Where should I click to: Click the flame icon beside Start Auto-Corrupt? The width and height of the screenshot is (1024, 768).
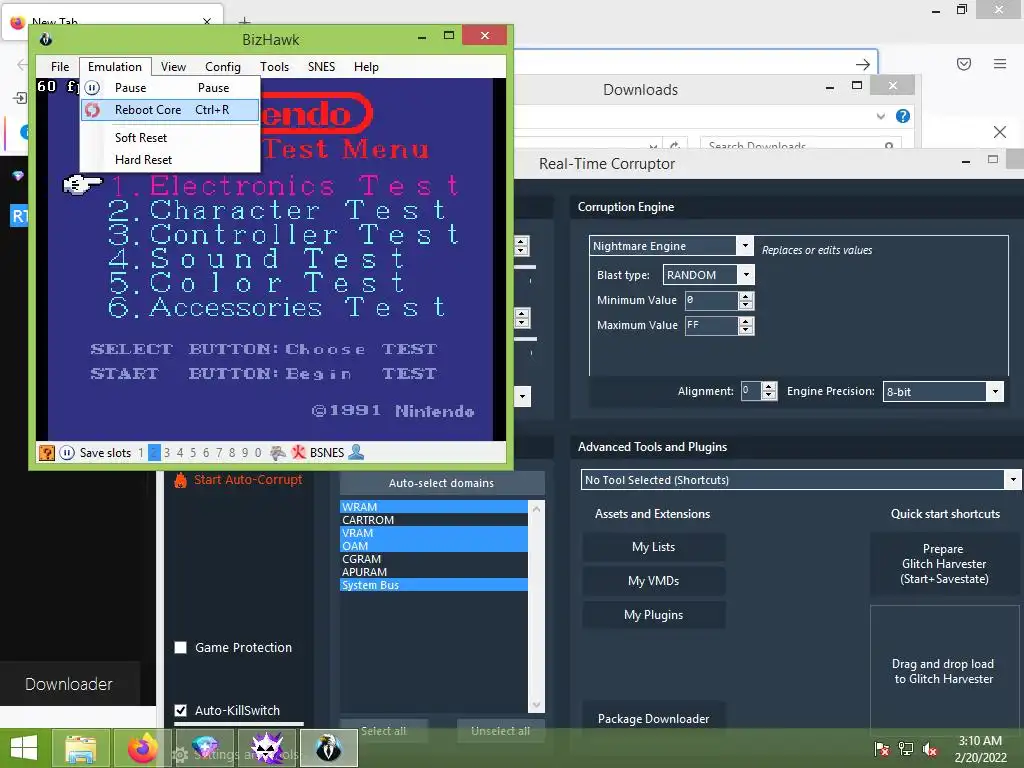coord(181,480)
